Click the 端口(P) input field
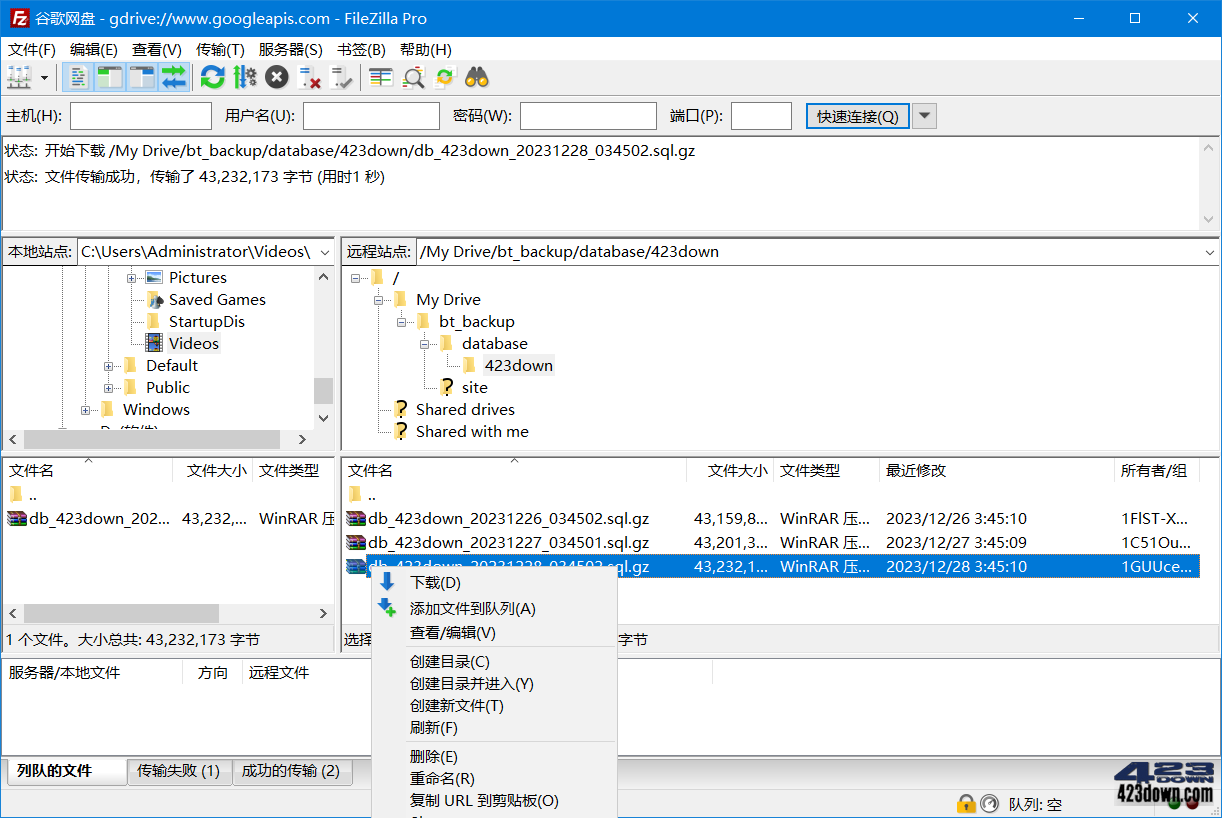This screenshot has height=818, width=1222. click(761, 116)
